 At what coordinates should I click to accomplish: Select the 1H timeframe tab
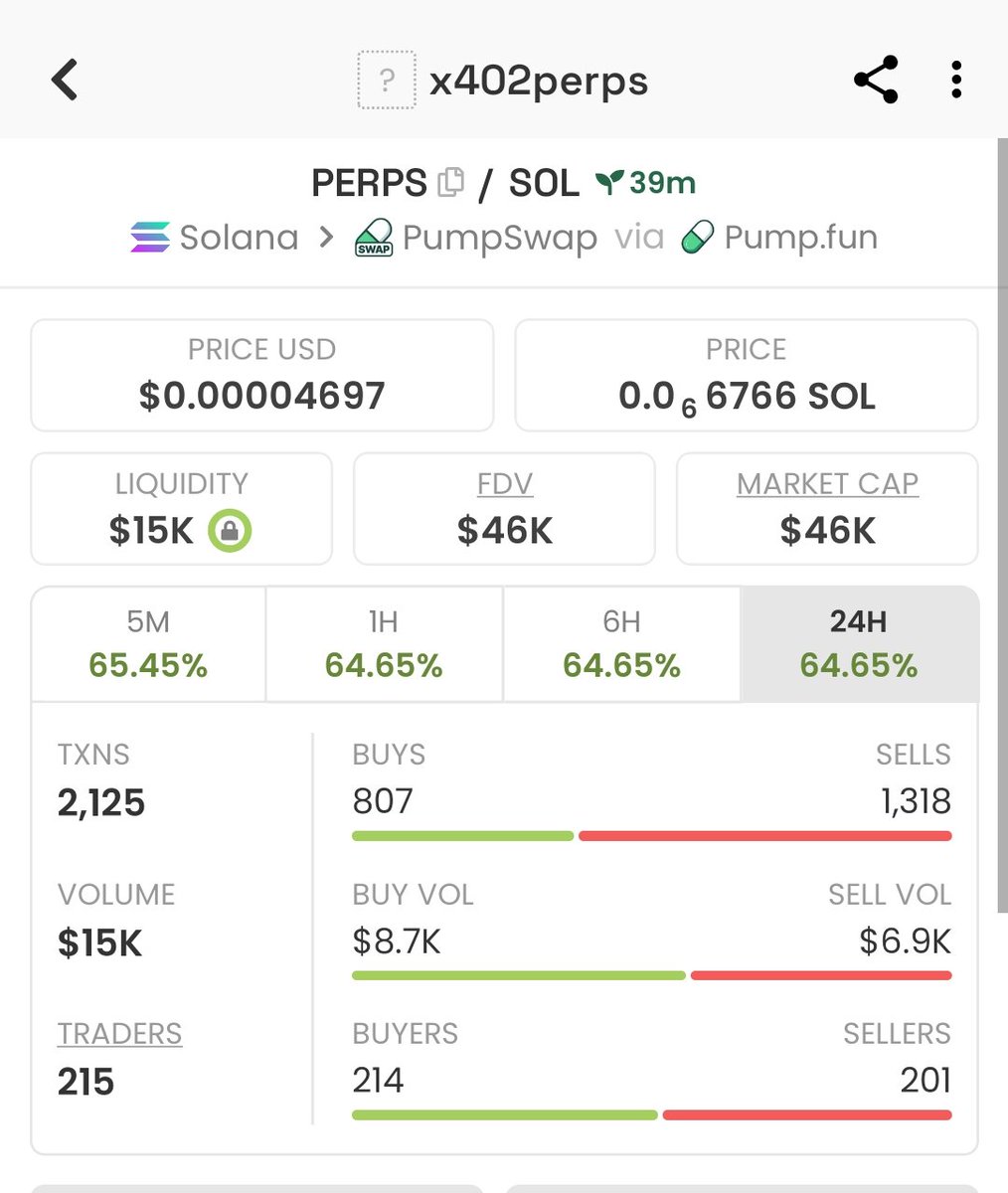pos(384,644)
